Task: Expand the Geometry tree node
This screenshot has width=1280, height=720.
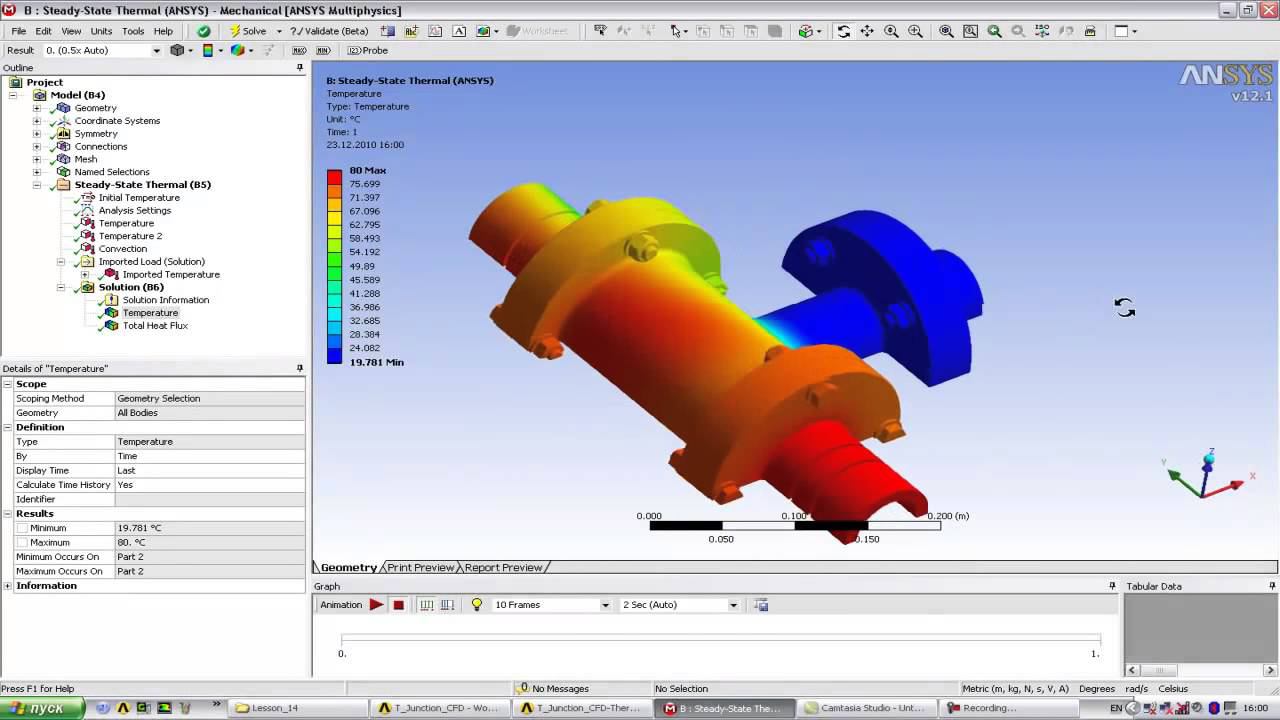Action: coord(37,108)
